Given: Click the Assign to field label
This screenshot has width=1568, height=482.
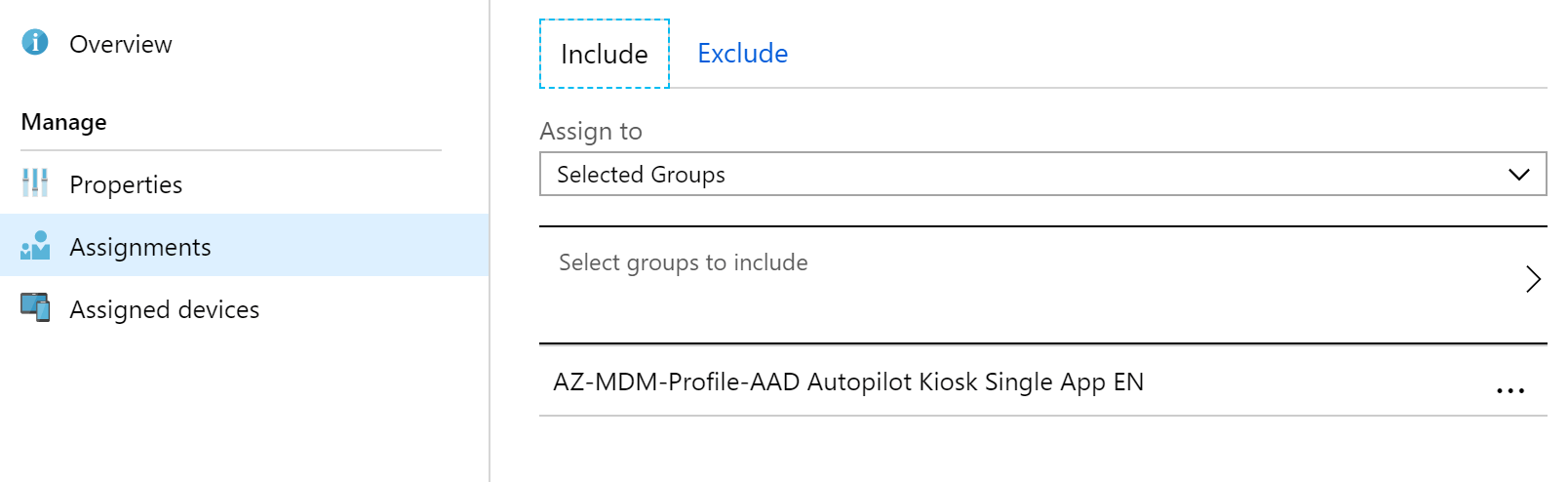Looking at the screenshot, I should coord(591,131).
